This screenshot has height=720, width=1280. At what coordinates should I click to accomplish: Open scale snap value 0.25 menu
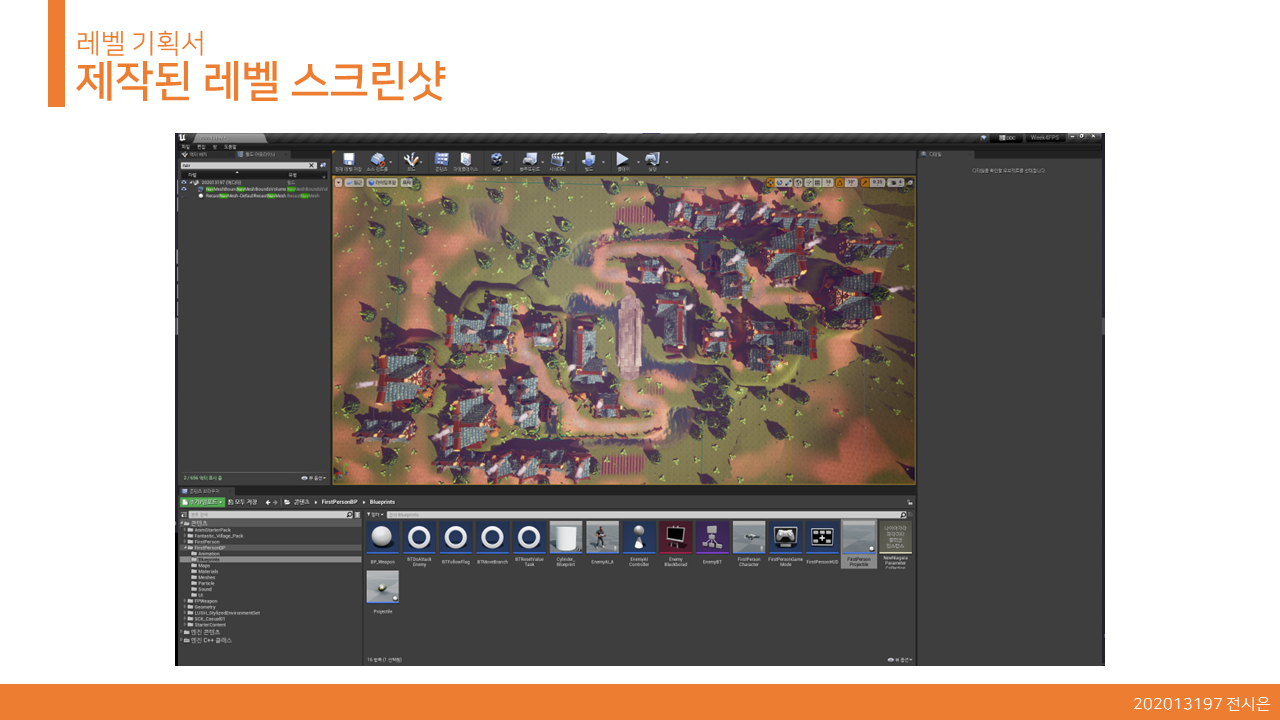(877, 183)
